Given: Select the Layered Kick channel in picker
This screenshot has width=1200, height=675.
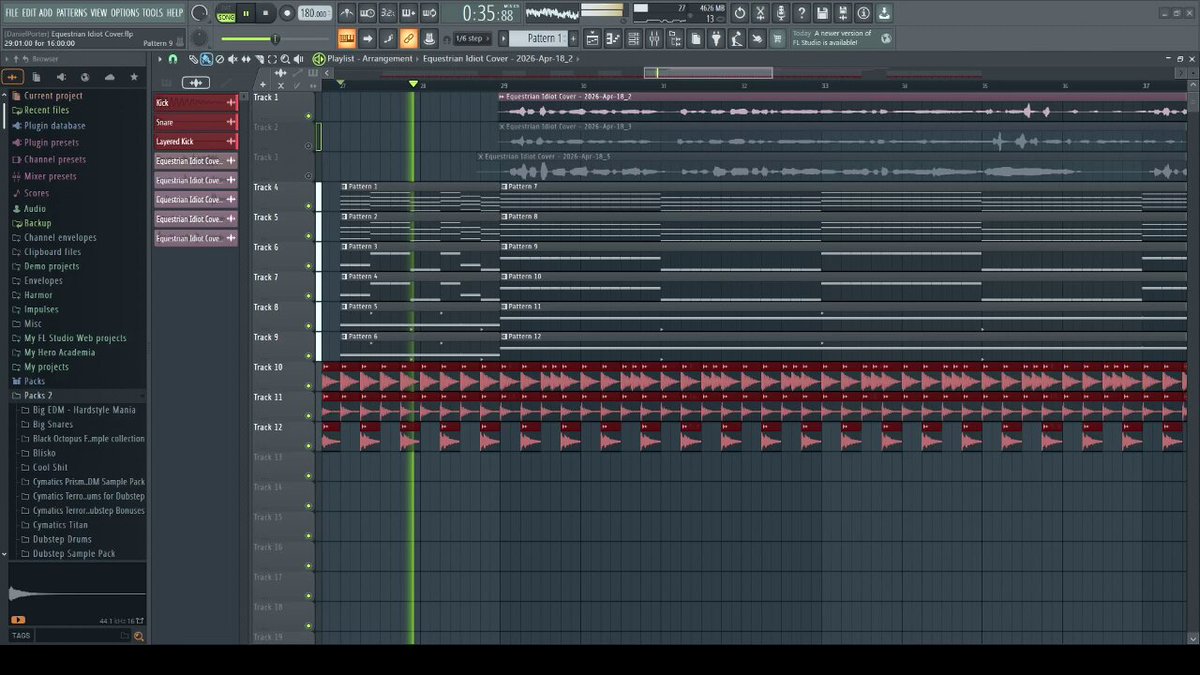Looking at the screenshot, I should pos(196,142).
